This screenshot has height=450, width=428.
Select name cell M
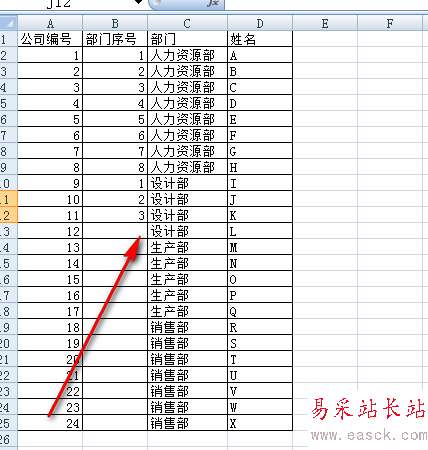[260, 247]
